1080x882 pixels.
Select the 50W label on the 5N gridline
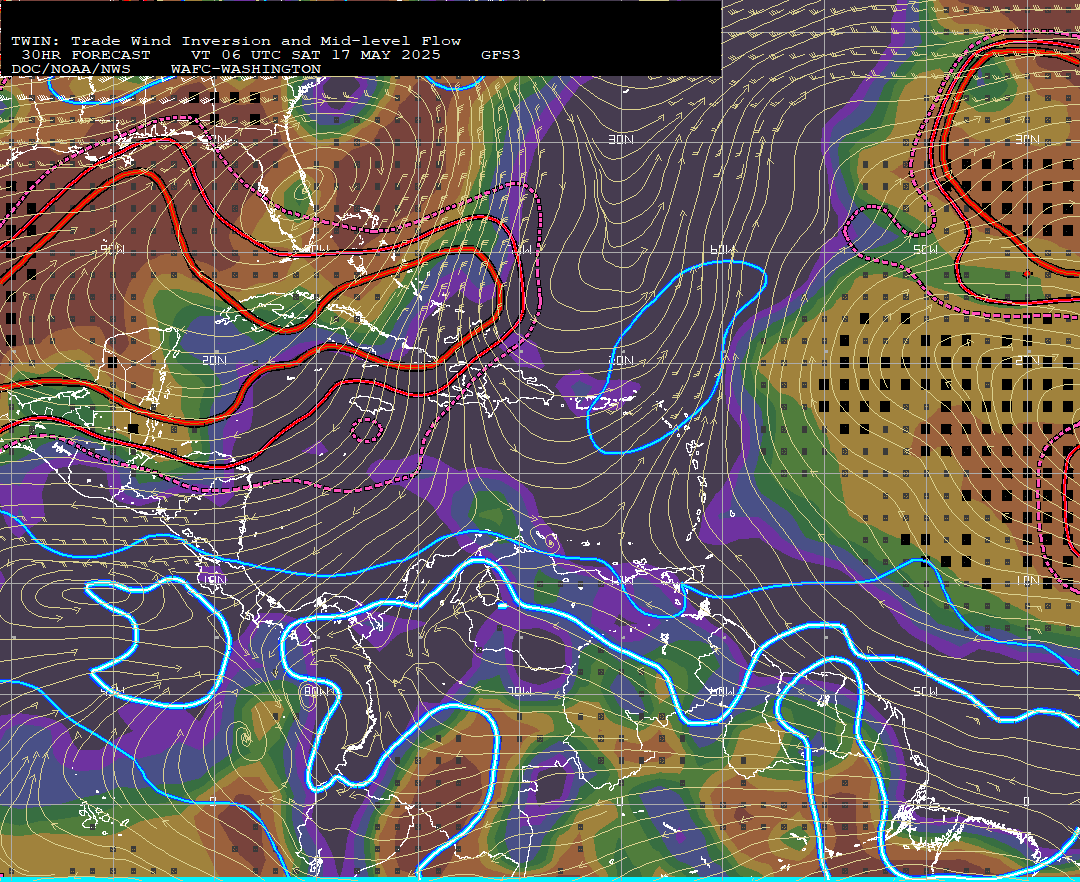click(x=925, y=691)
